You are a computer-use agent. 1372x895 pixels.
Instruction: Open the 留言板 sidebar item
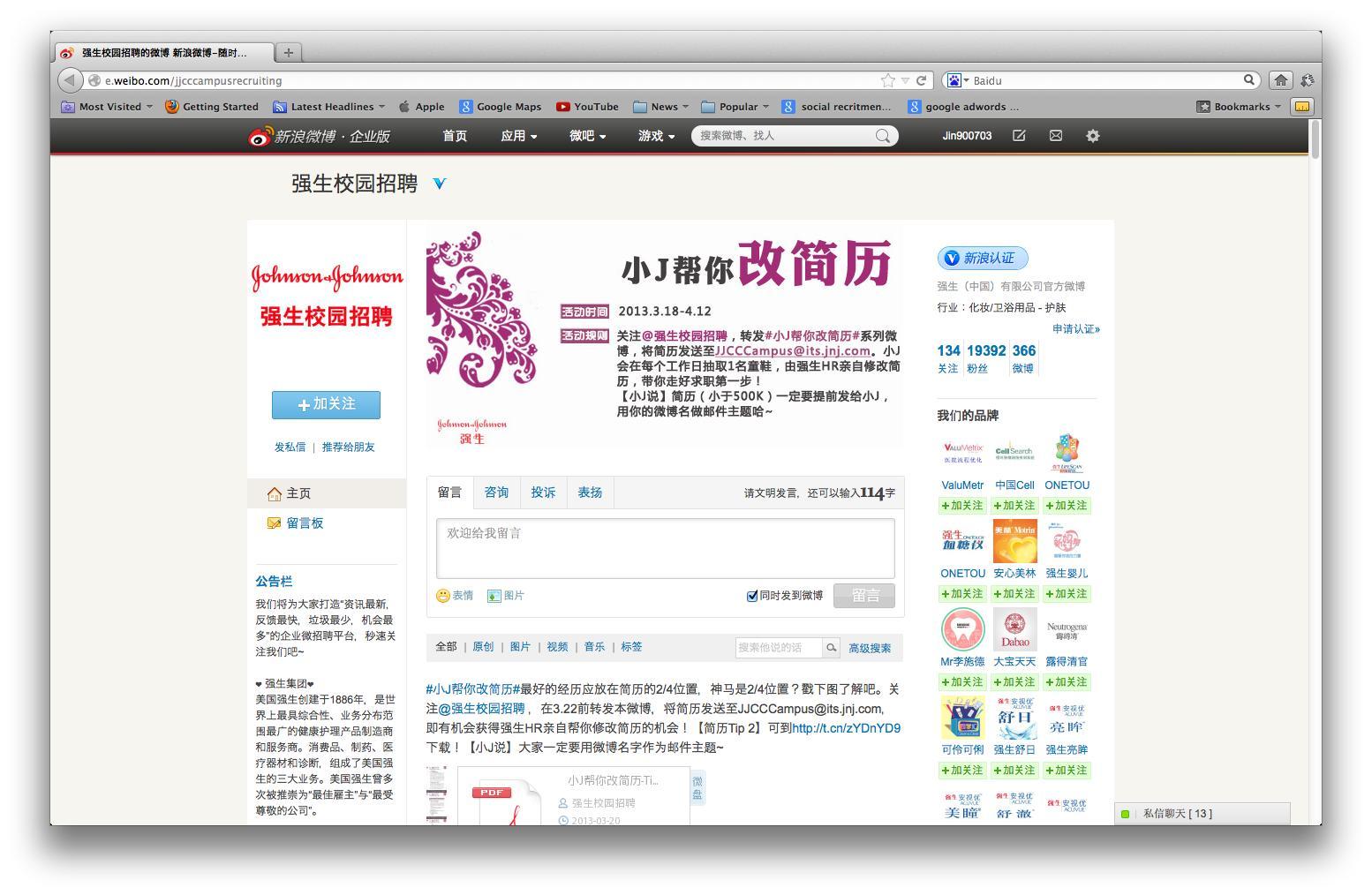(305, 523)
